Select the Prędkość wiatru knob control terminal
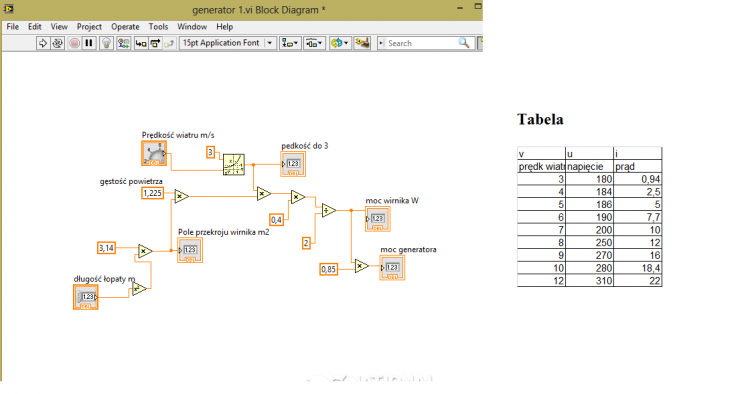Image resolution: width=750 pixels, height=394 pixels. [154, 153]
